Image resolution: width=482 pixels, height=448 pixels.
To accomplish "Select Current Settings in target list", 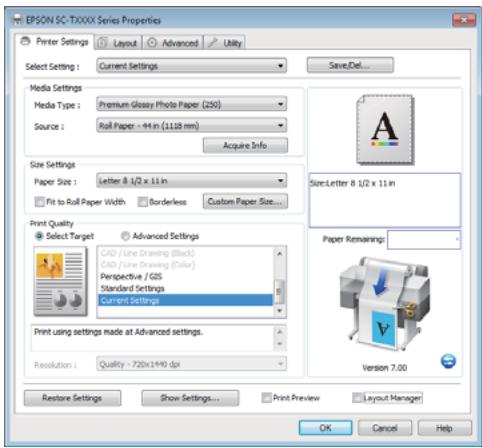I will point(185,300).
